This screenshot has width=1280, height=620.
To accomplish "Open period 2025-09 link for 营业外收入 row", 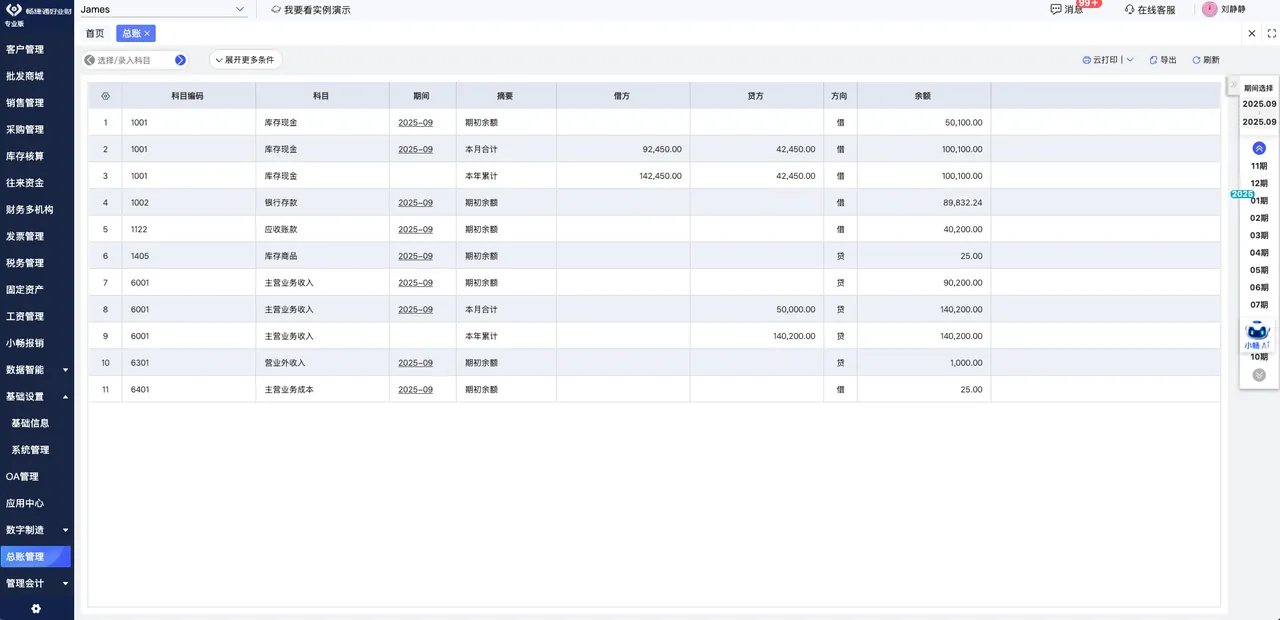I will pyautogui.click(x=415, y=363).
